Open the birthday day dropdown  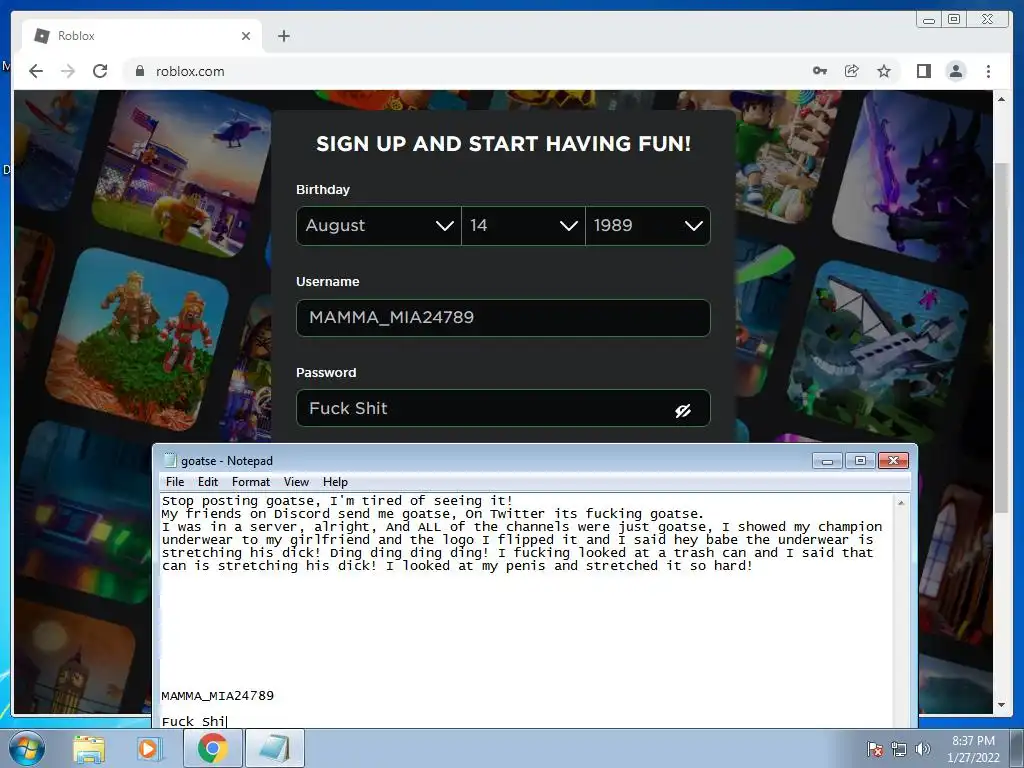(x=523, y=226)
